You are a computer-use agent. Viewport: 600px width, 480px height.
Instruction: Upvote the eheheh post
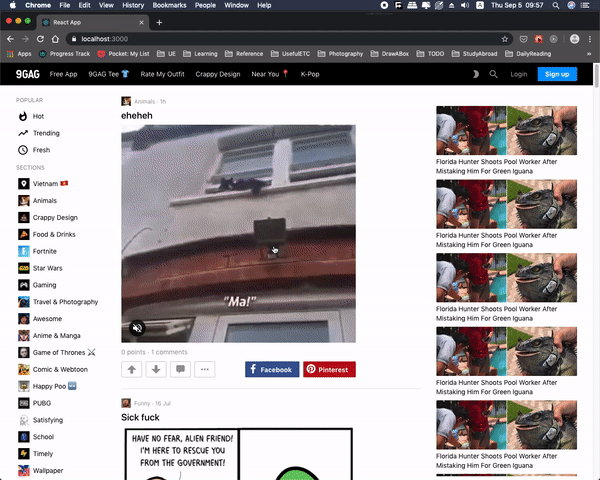click(132, 369)
